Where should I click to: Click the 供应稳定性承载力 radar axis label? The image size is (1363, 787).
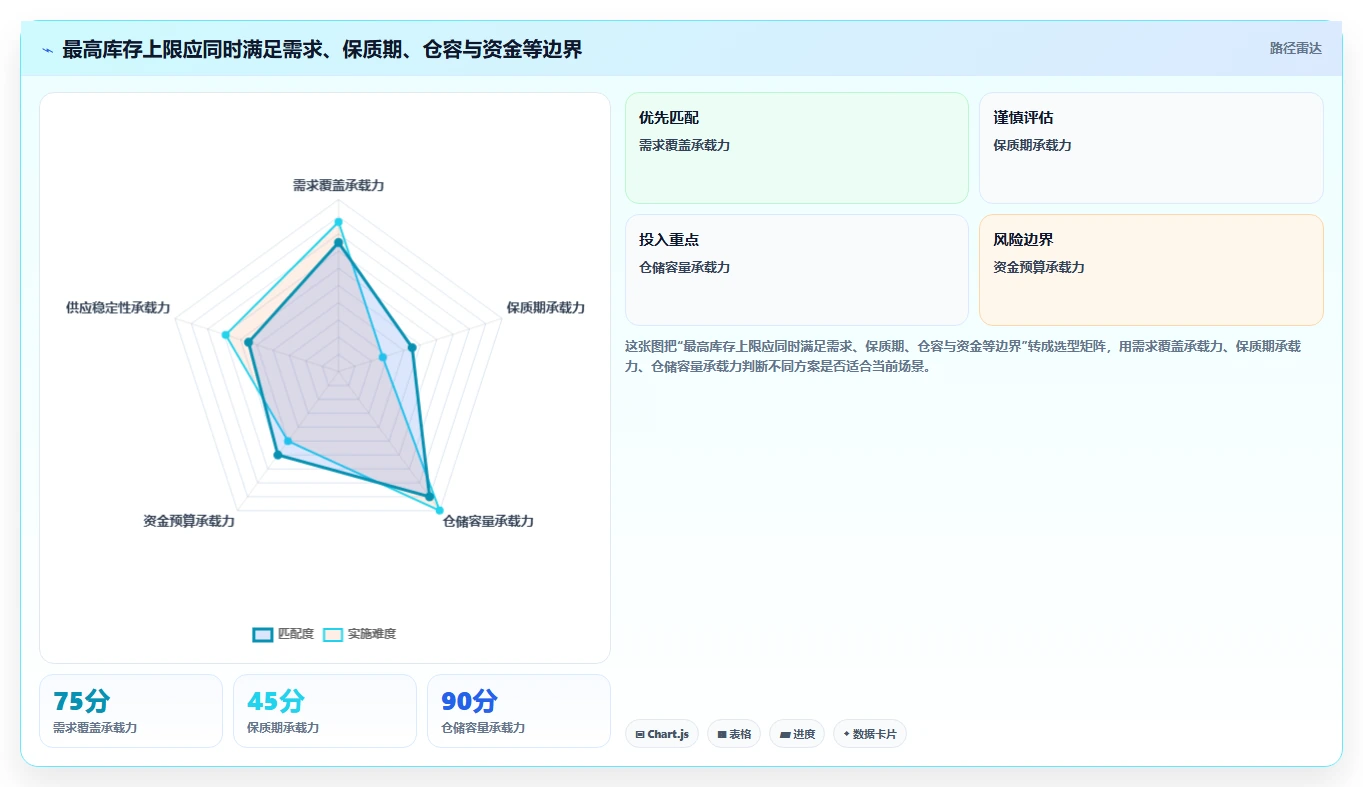(x=118, y=308)
